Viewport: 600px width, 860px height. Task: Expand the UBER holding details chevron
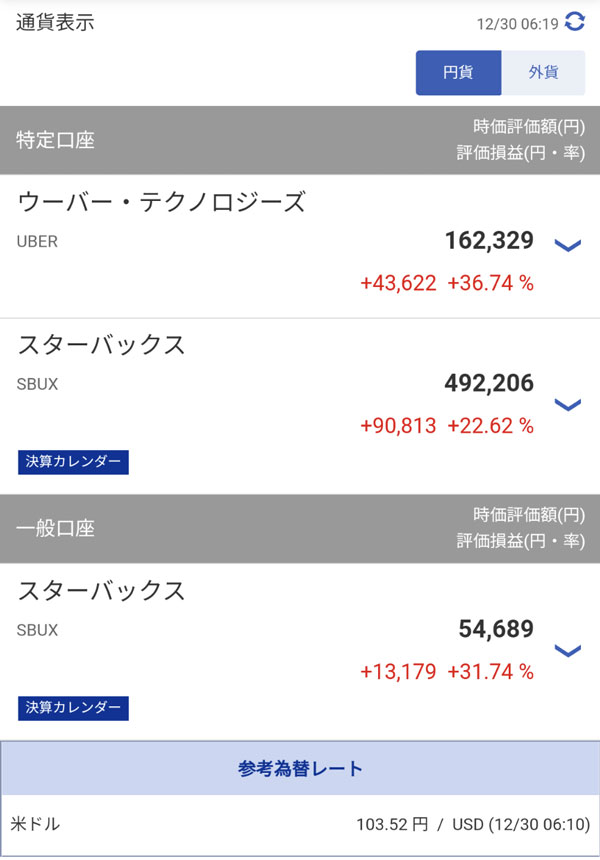tap(567, 245)
